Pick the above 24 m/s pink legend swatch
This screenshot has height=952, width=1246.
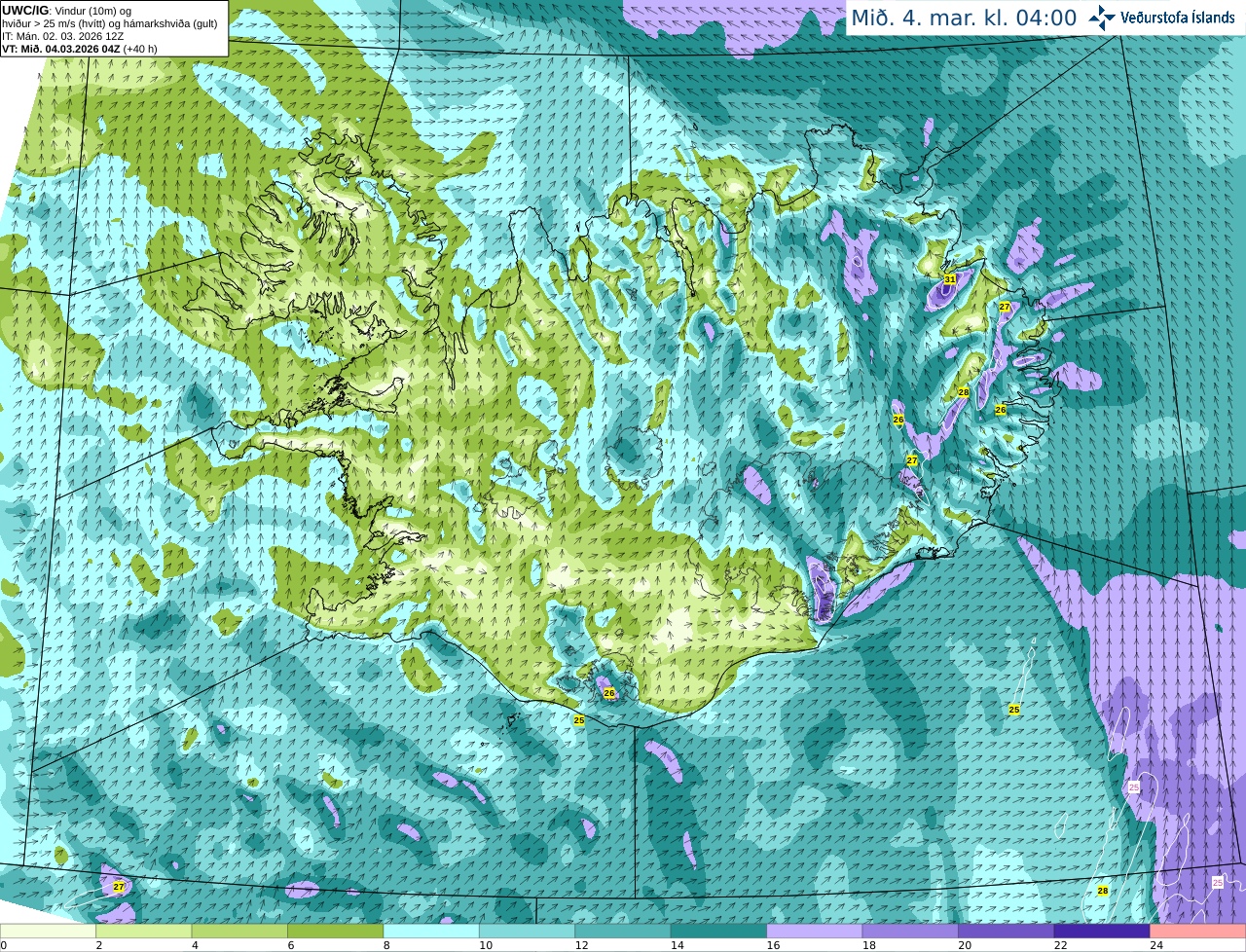[x=1198, y=931]
